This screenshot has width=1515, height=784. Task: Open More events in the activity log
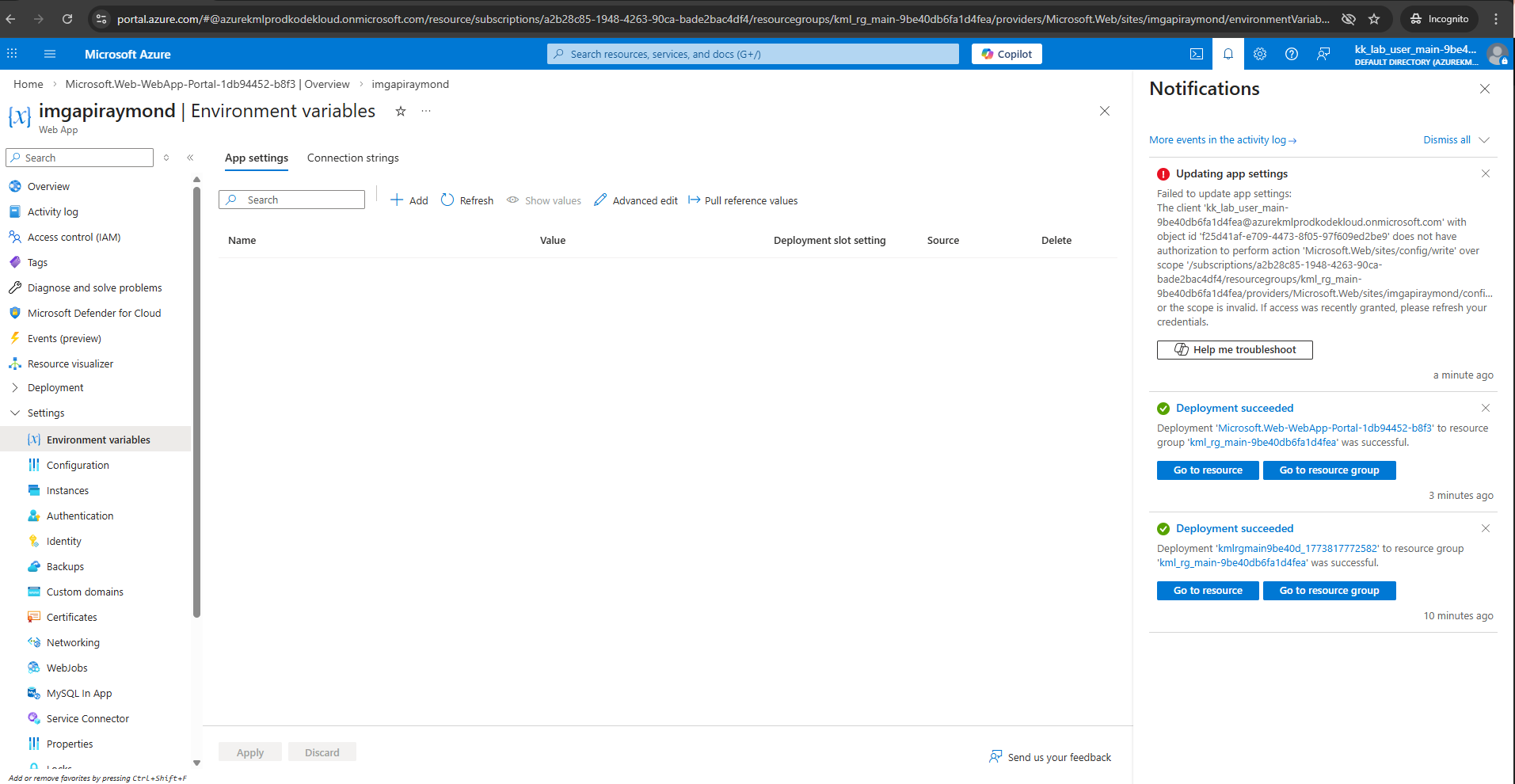[x=1223, y=140]
